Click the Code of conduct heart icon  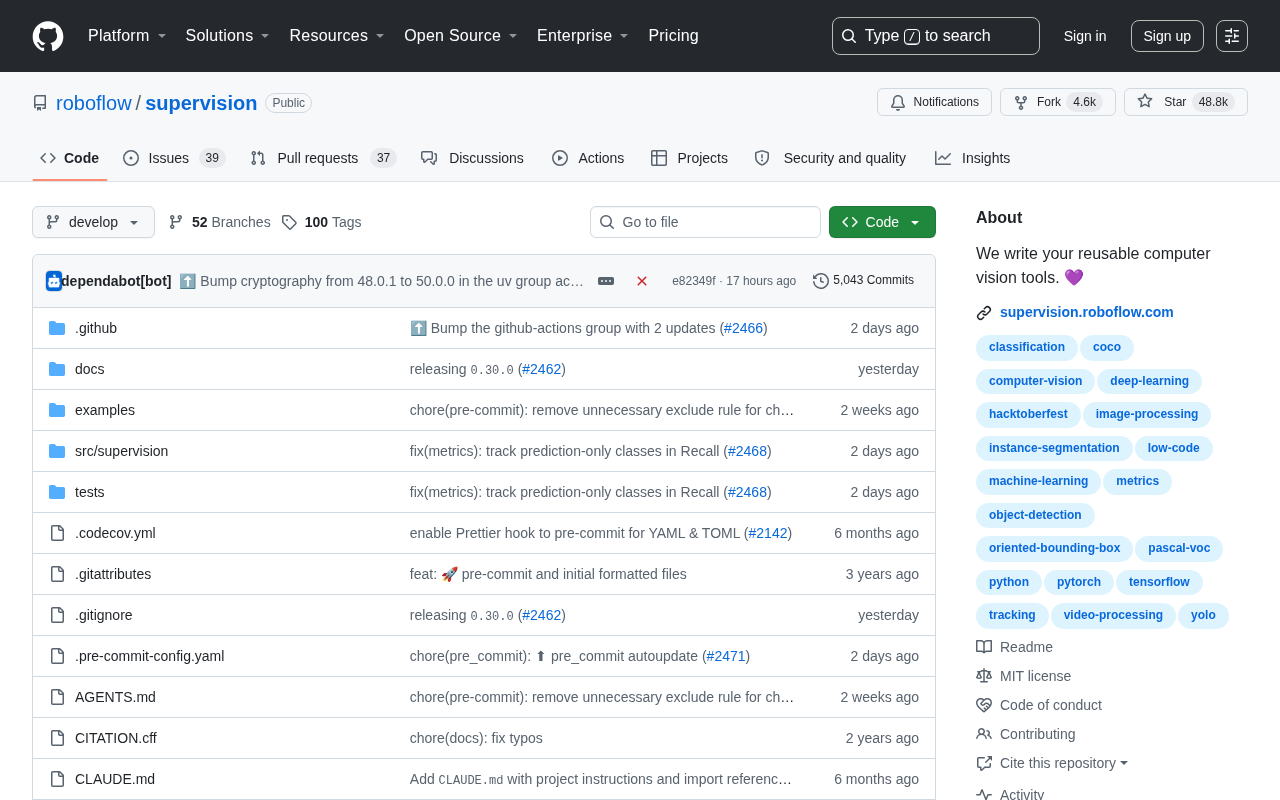[984, 705]
